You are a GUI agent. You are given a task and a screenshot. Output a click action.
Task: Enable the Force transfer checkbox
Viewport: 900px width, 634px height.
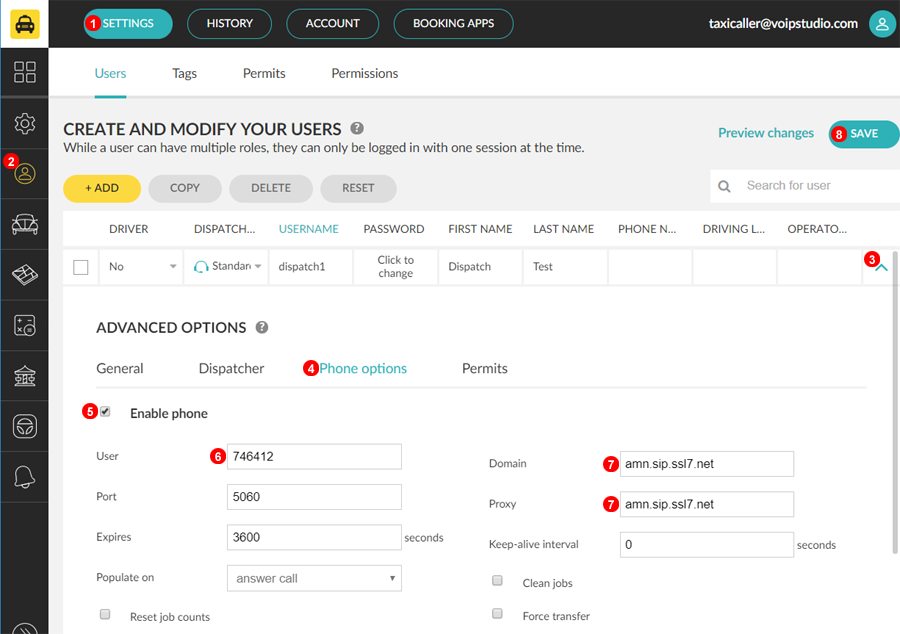pyautogui.click(x=498, y=614)
